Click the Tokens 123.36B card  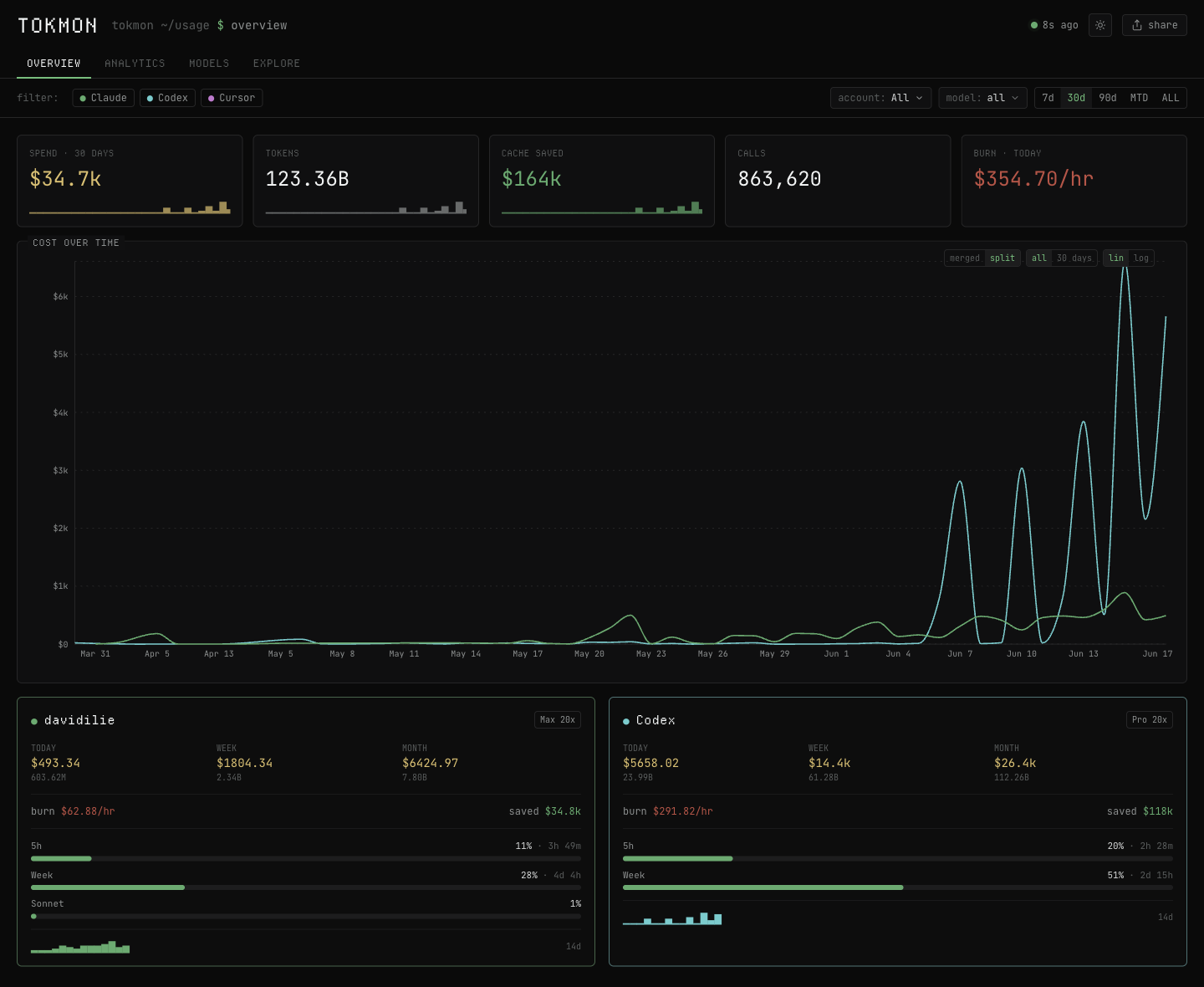(365, 181)
